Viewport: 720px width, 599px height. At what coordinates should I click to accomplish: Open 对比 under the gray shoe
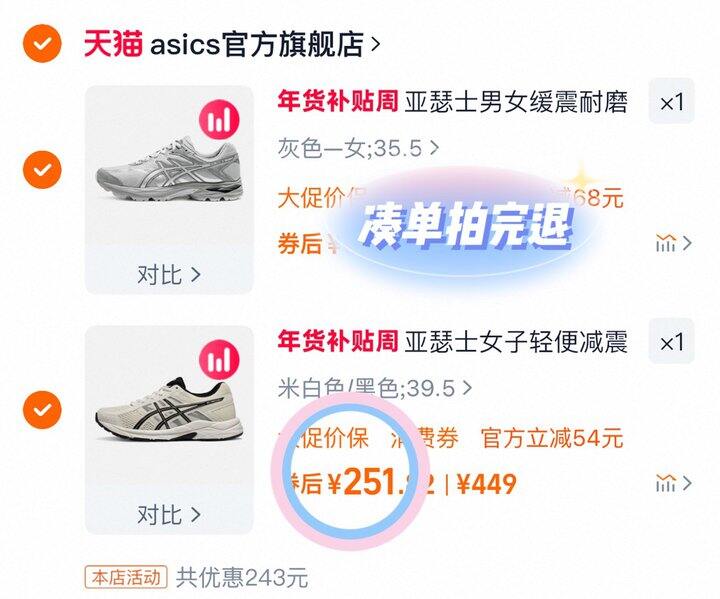click(169, 274)
